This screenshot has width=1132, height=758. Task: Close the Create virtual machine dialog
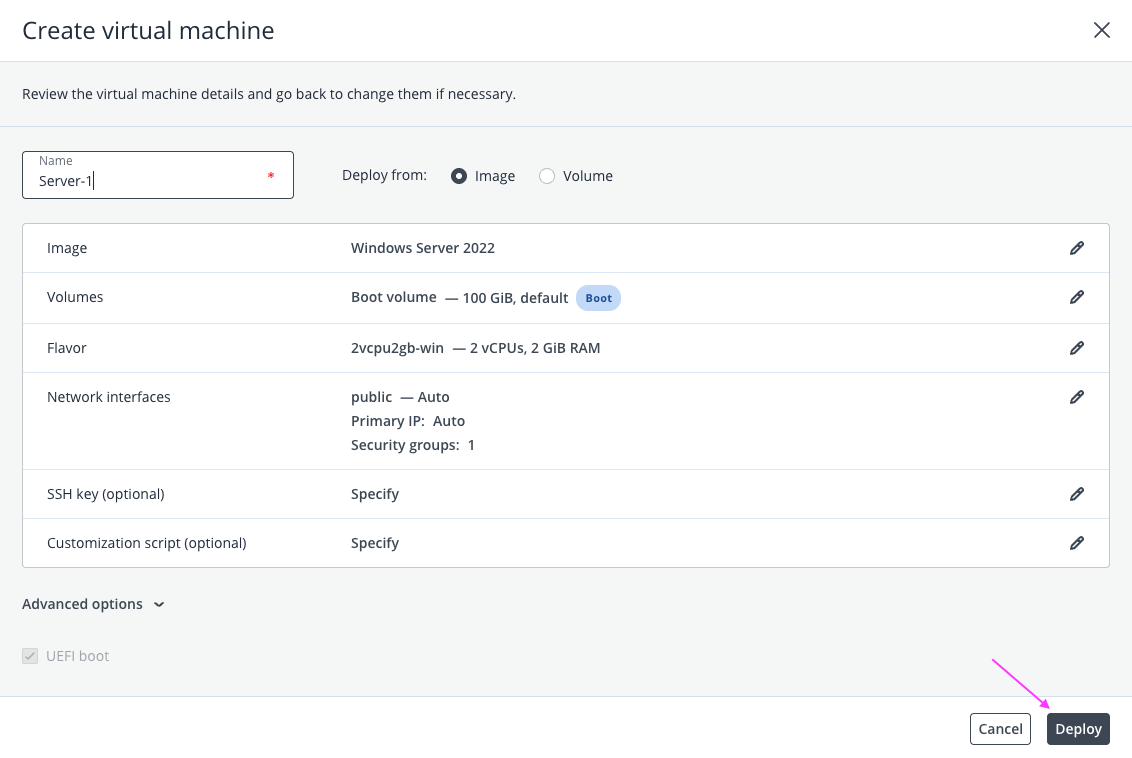click(1101, 30)
